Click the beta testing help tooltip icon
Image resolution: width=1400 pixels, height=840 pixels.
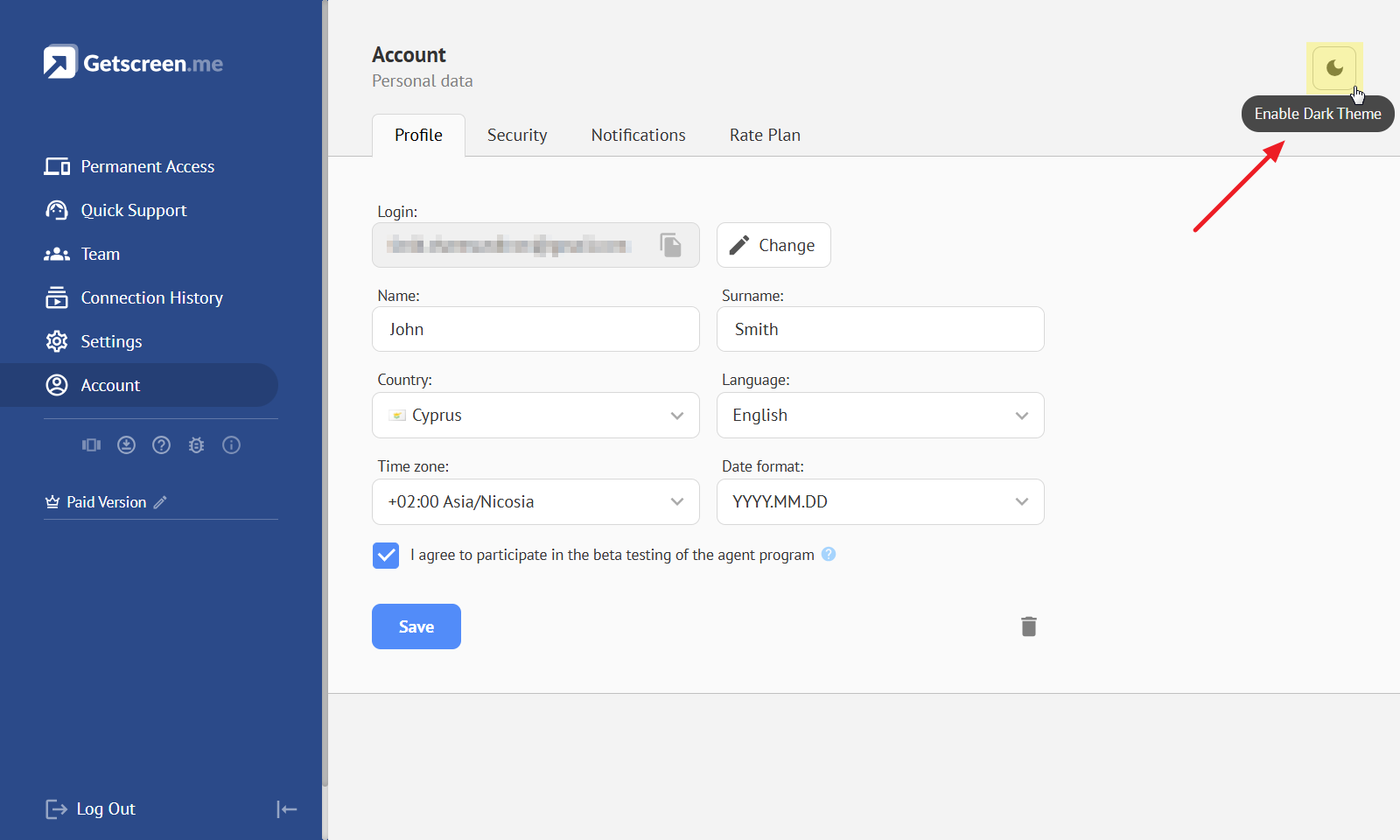pos(829,554)
